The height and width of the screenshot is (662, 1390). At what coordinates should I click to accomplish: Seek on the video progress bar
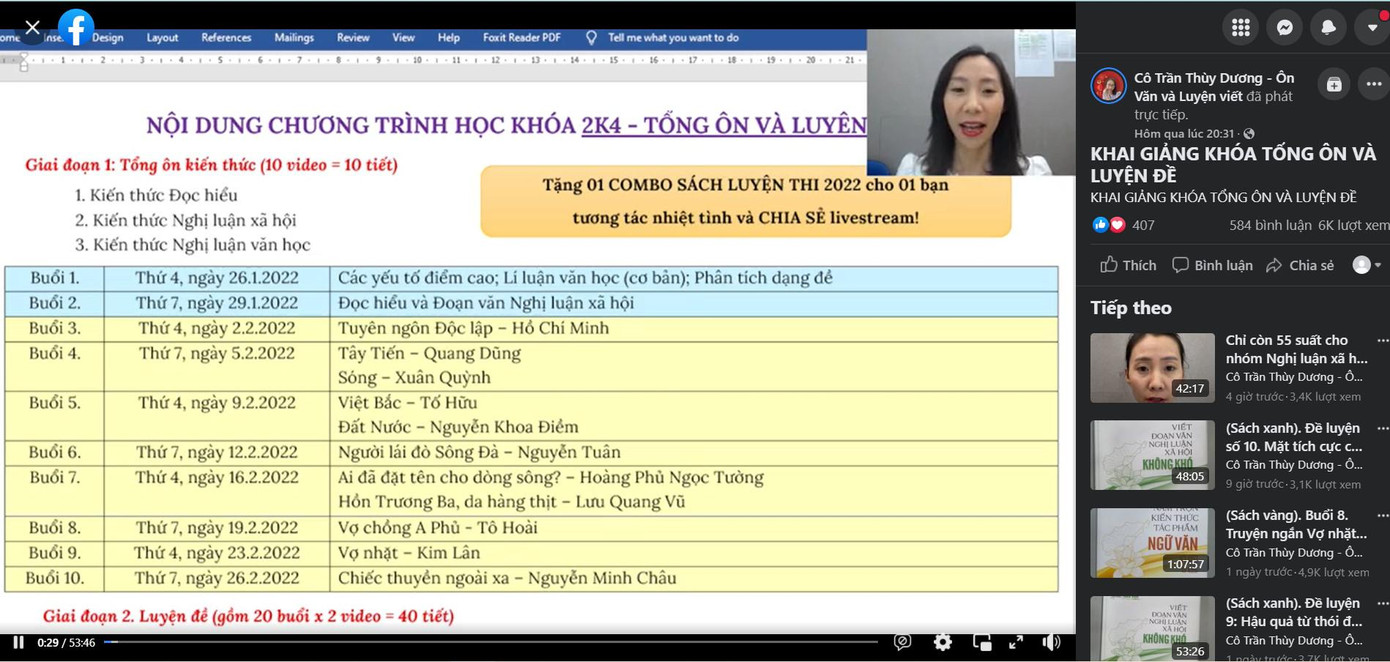pos(490,641)
